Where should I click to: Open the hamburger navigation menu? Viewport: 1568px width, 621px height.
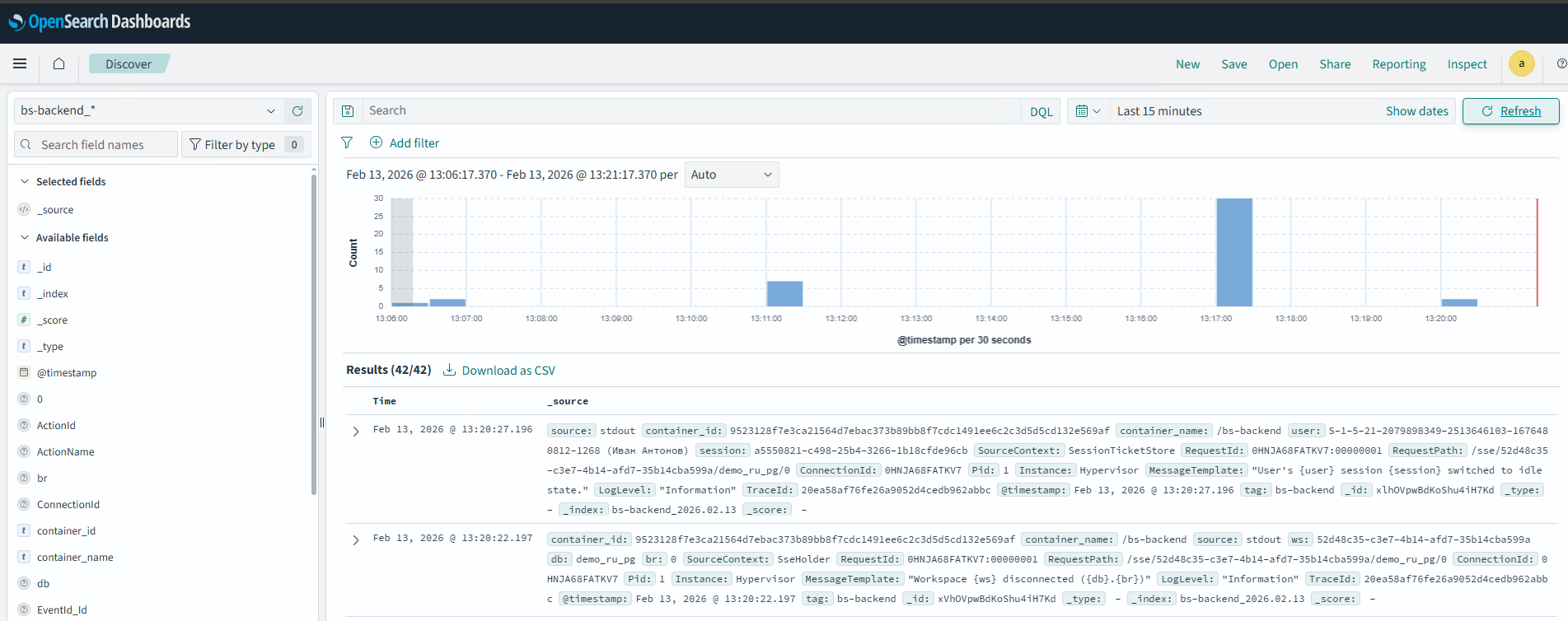point(20,63)
